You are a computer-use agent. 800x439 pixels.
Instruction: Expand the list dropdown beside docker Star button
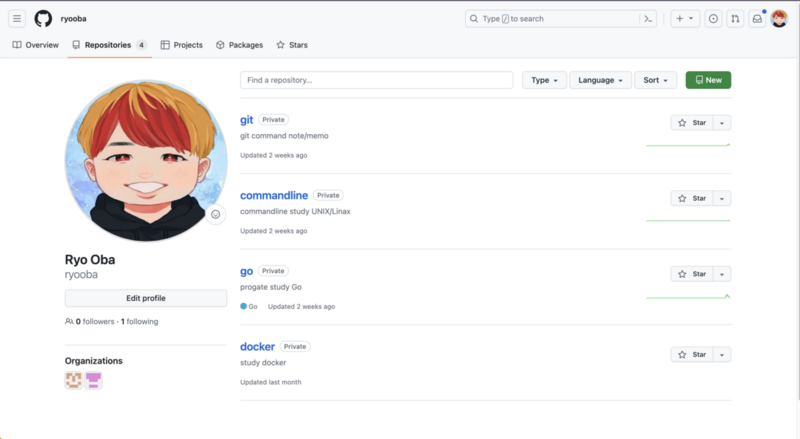[721, 354]
